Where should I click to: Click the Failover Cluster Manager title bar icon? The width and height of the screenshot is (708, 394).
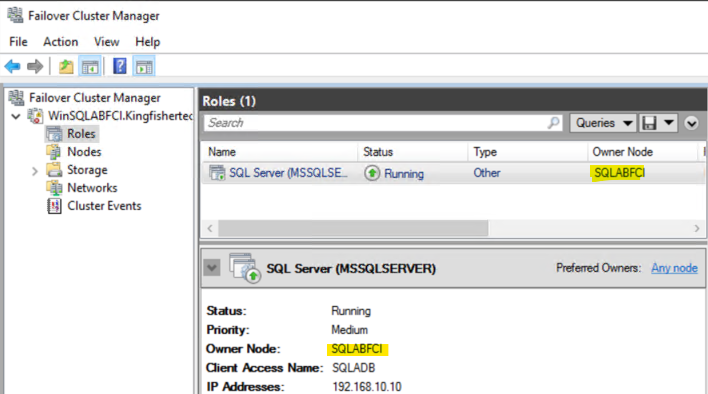click(15, 15)
